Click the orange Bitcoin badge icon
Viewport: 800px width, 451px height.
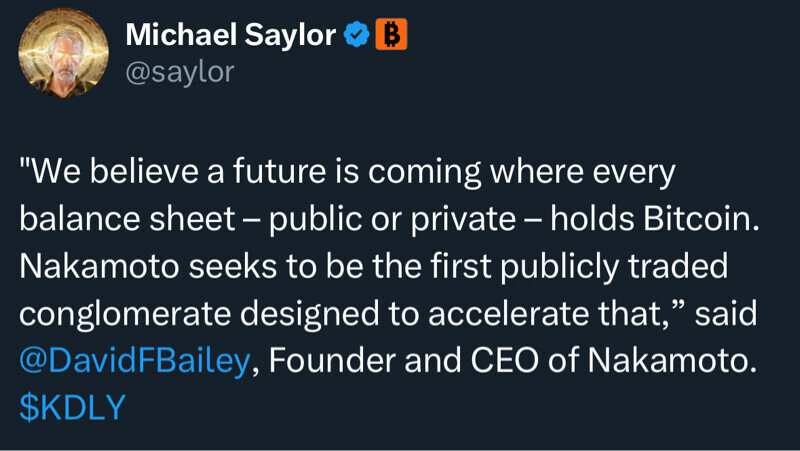pyautogui.click(x=391, y=36)
